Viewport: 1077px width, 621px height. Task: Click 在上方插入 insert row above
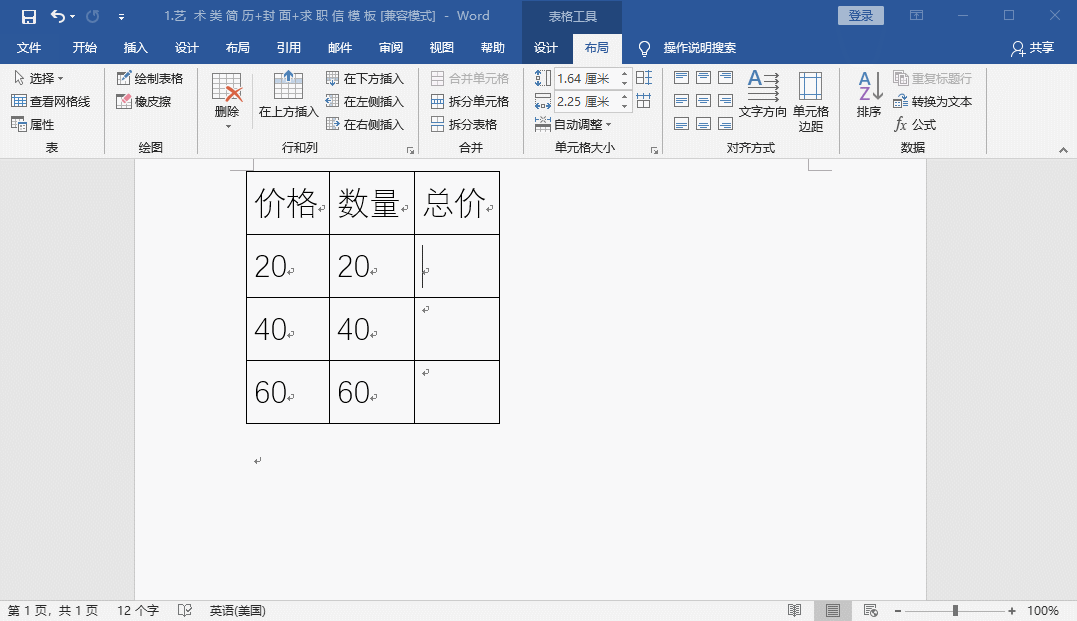(288, 95)
